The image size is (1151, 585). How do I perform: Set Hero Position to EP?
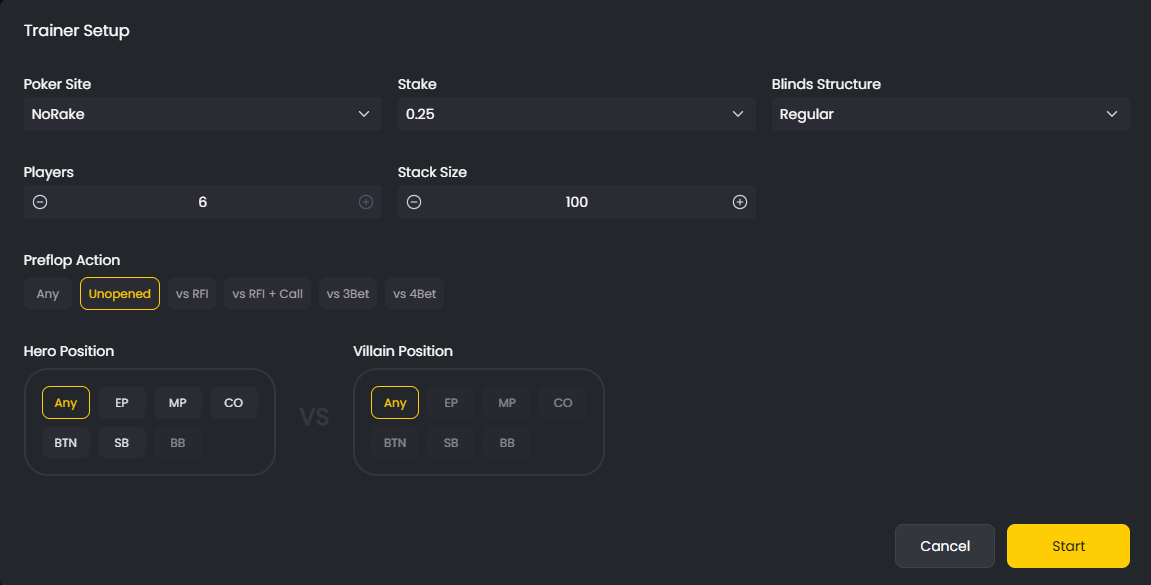pyautogui.click(x=121, y=402)
